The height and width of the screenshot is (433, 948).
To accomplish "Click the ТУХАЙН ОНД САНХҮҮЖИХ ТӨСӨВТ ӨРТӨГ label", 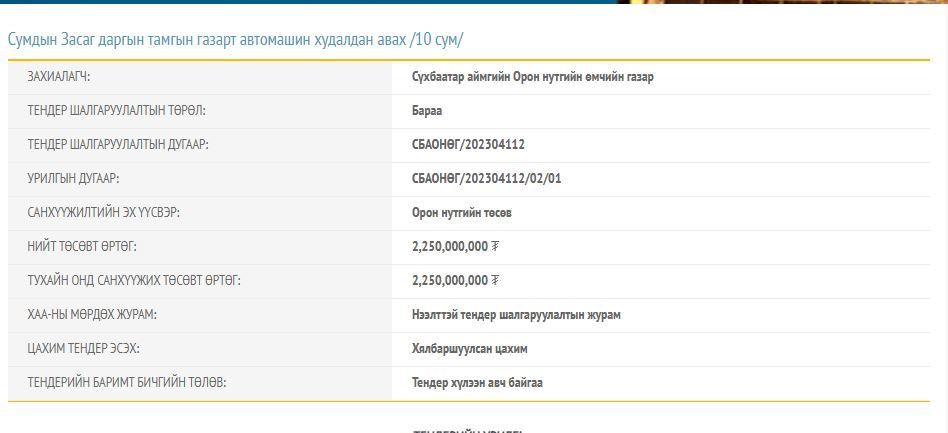I will point(134,281).
